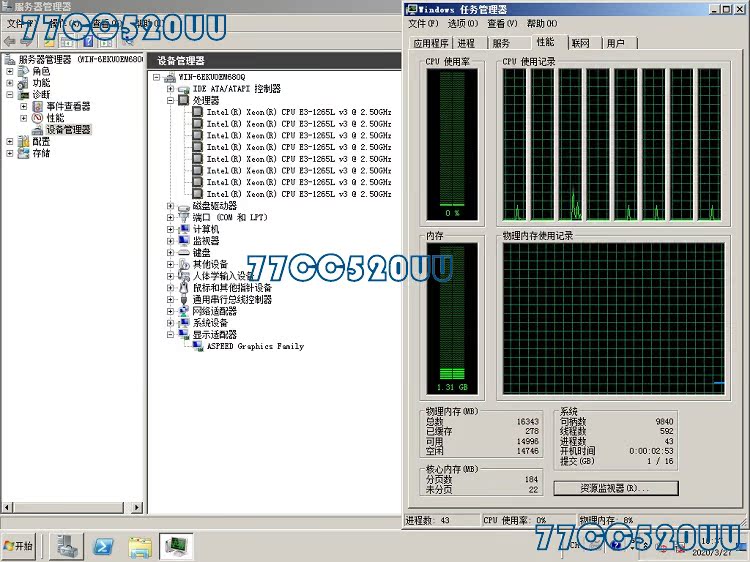The height and width of the screenshot is (562, 750).
Task: Click the 监视器 category icon
Action: click(184, 241)
